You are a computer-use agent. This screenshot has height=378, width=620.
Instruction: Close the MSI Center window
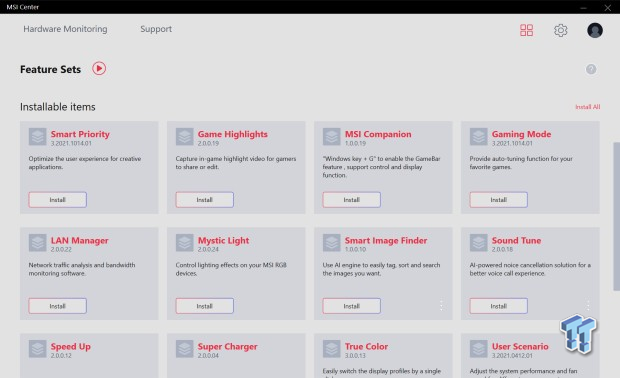[x=607, y=7]
